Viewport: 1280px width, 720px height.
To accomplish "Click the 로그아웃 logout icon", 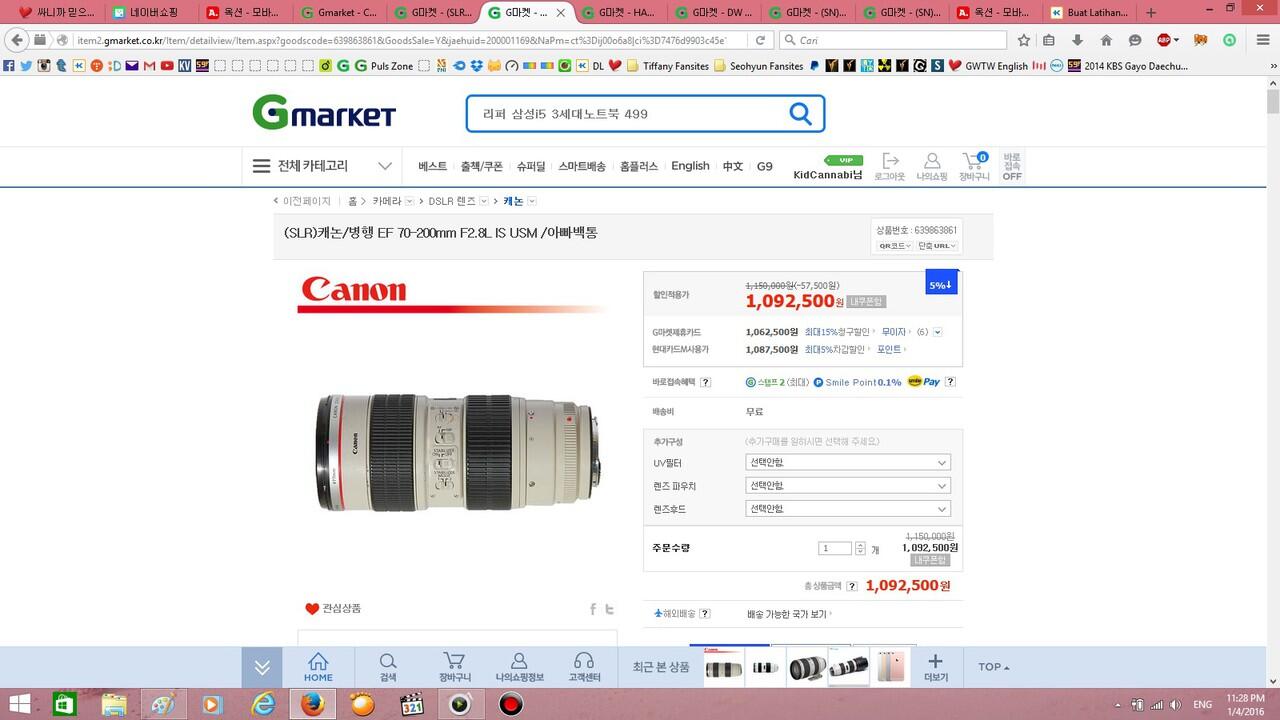I will coord(890,167).
